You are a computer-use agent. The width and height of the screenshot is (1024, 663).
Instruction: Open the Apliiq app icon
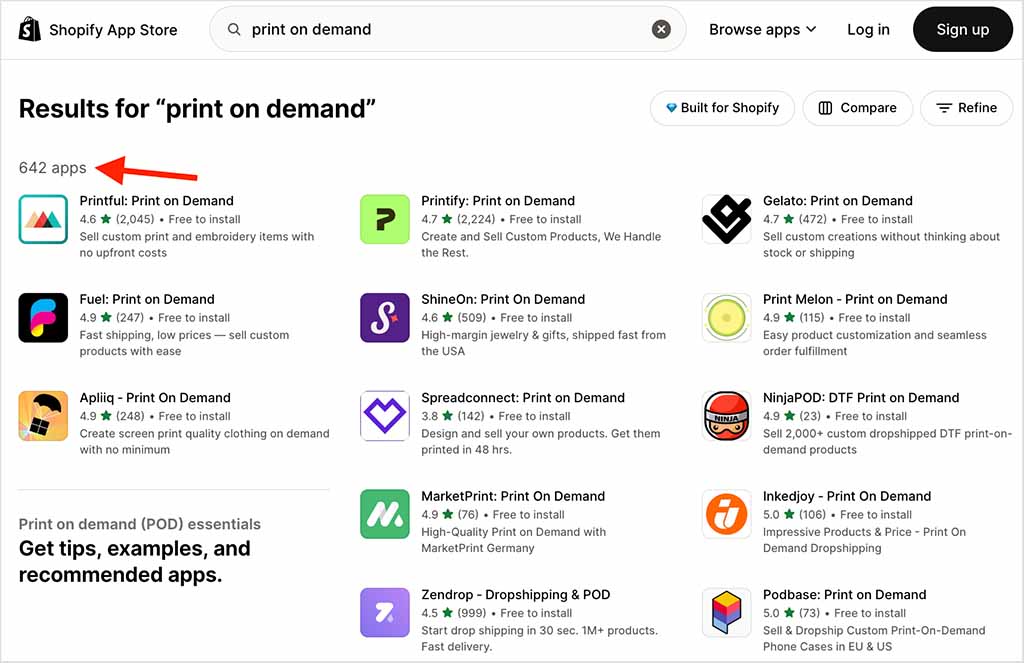pyautogui.click(x=43, y=416)
